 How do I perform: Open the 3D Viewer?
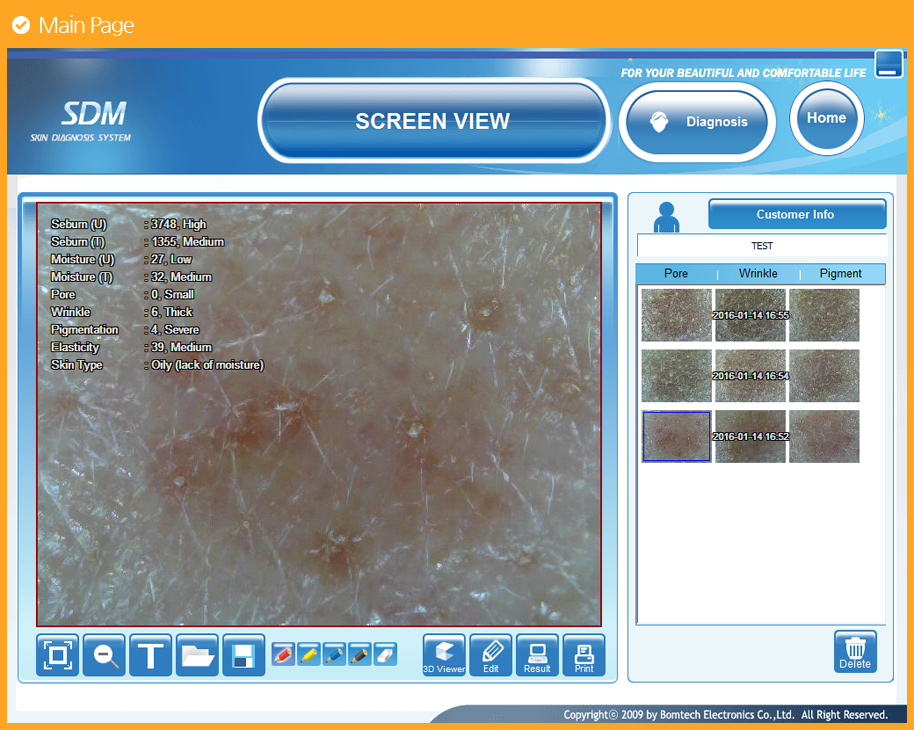(x=444, y=656)
